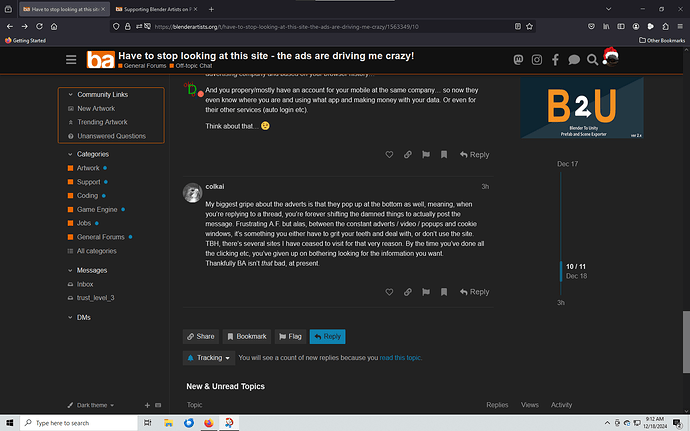Like colkai's post with heart icon
The image size is (690, 431).
pos(389,292)
